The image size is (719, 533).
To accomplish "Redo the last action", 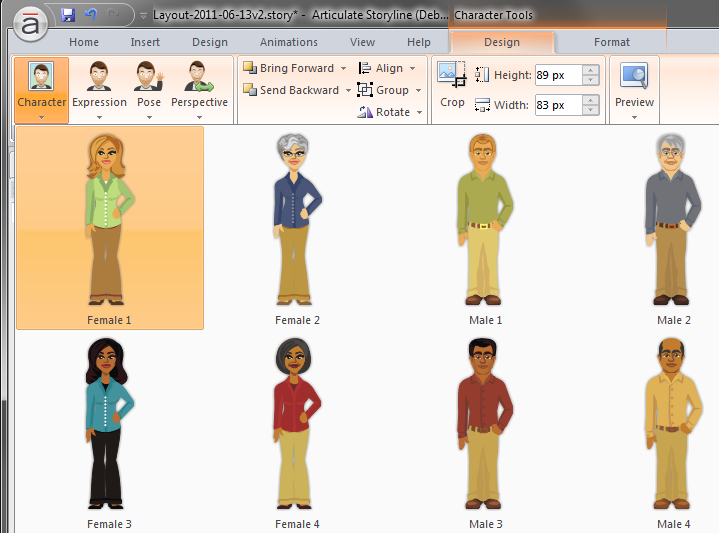I will pyautogui.click(x=113, y=15).
